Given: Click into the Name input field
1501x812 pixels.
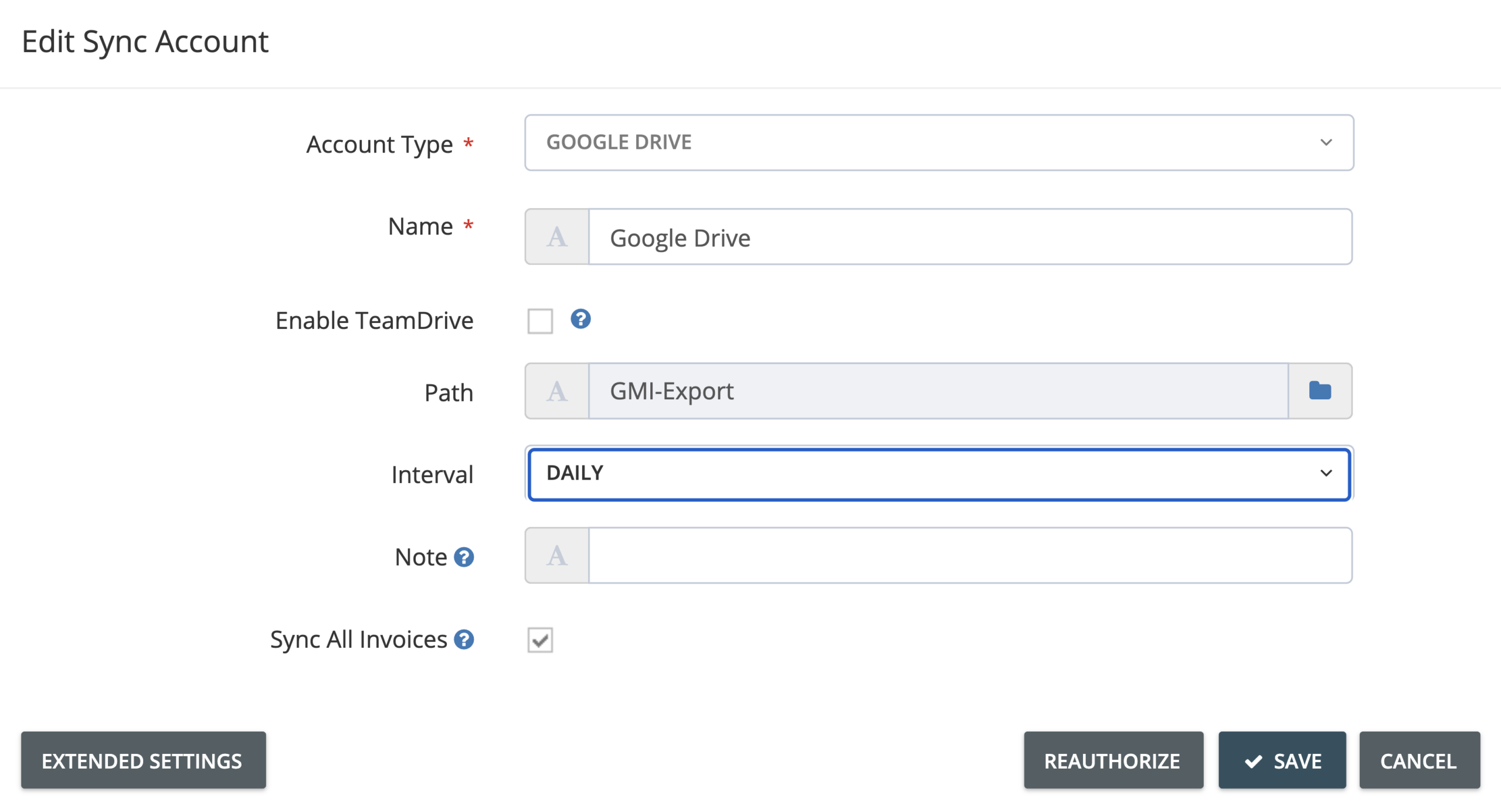Looking at the screenshot, I should tap(970, 237).
